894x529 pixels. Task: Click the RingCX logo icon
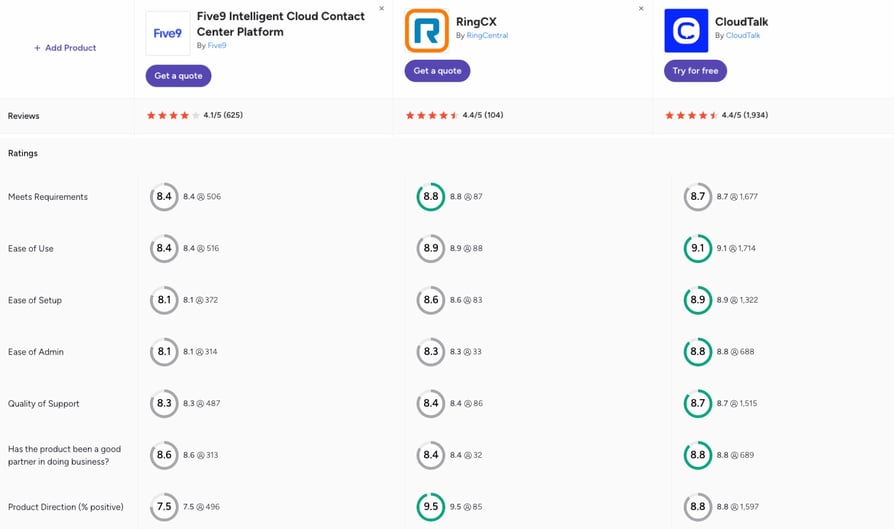coord(426,30)
